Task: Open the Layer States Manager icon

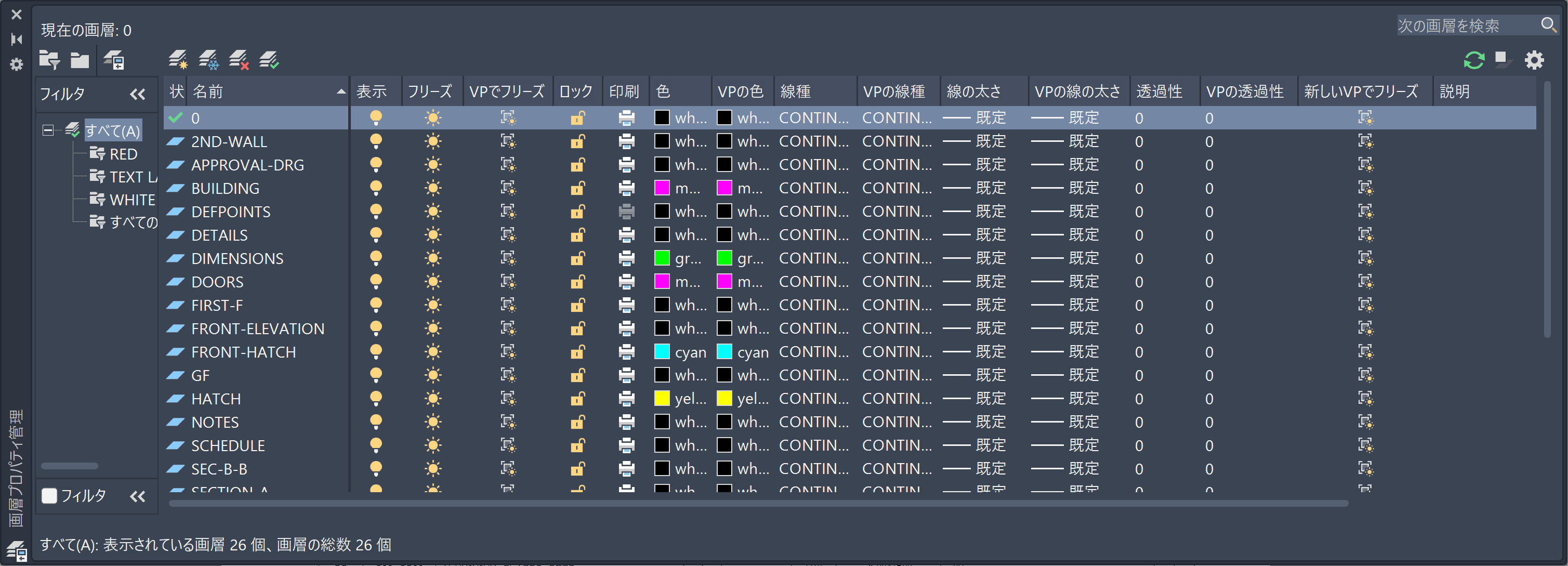Action: (114, 60)
